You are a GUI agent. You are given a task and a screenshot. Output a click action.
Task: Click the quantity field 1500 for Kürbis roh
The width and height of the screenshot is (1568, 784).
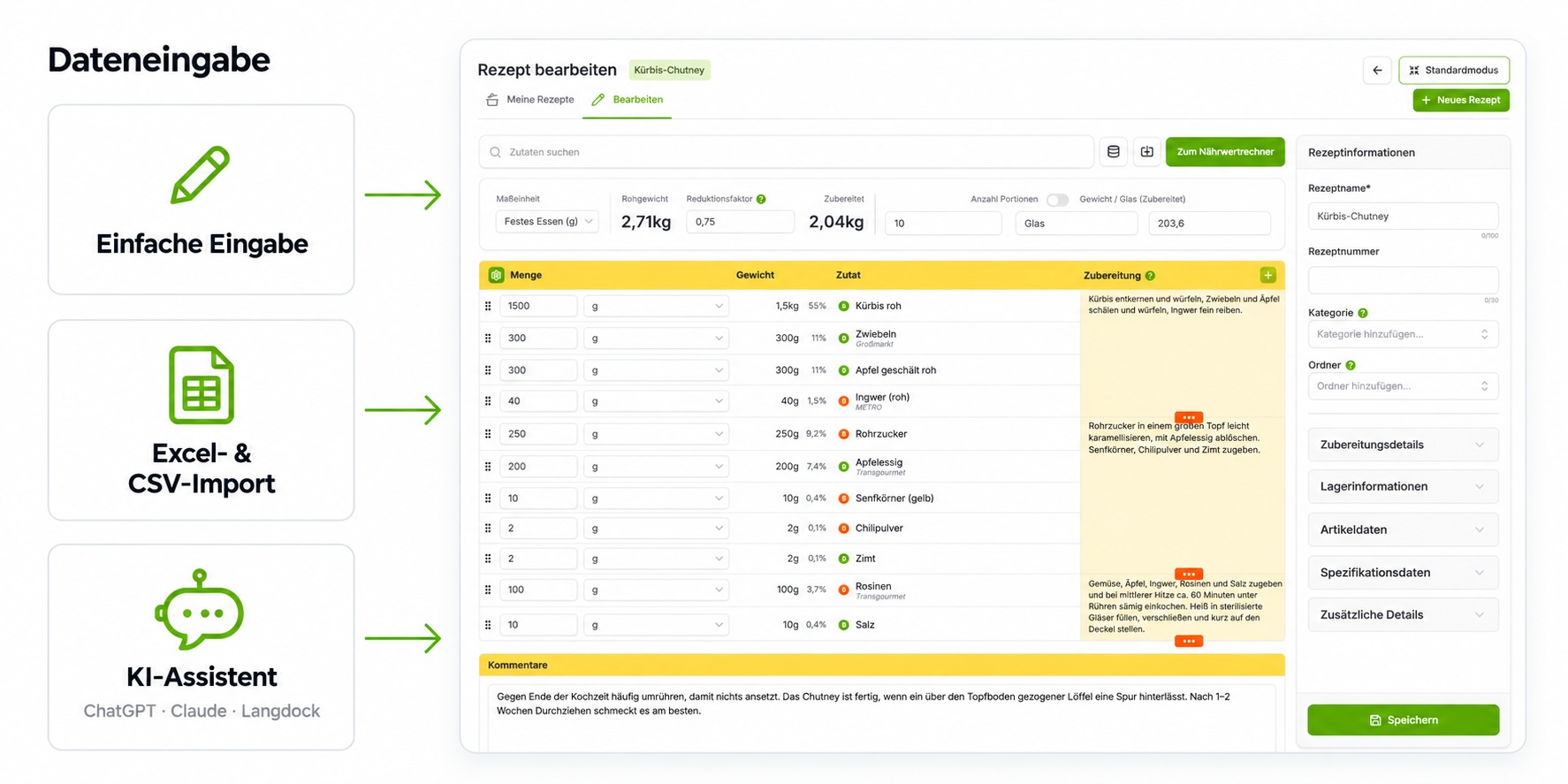(538, 306)
